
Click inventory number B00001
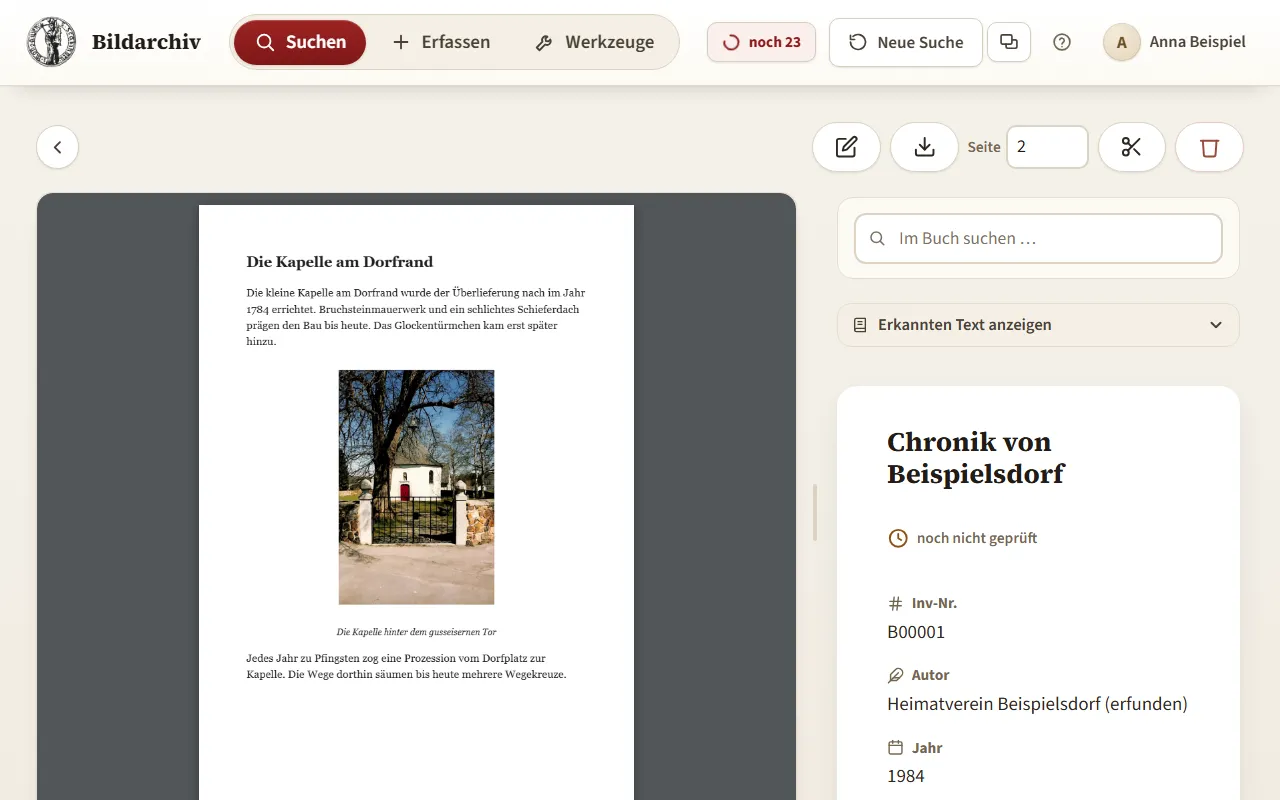(x=916, y=632)
